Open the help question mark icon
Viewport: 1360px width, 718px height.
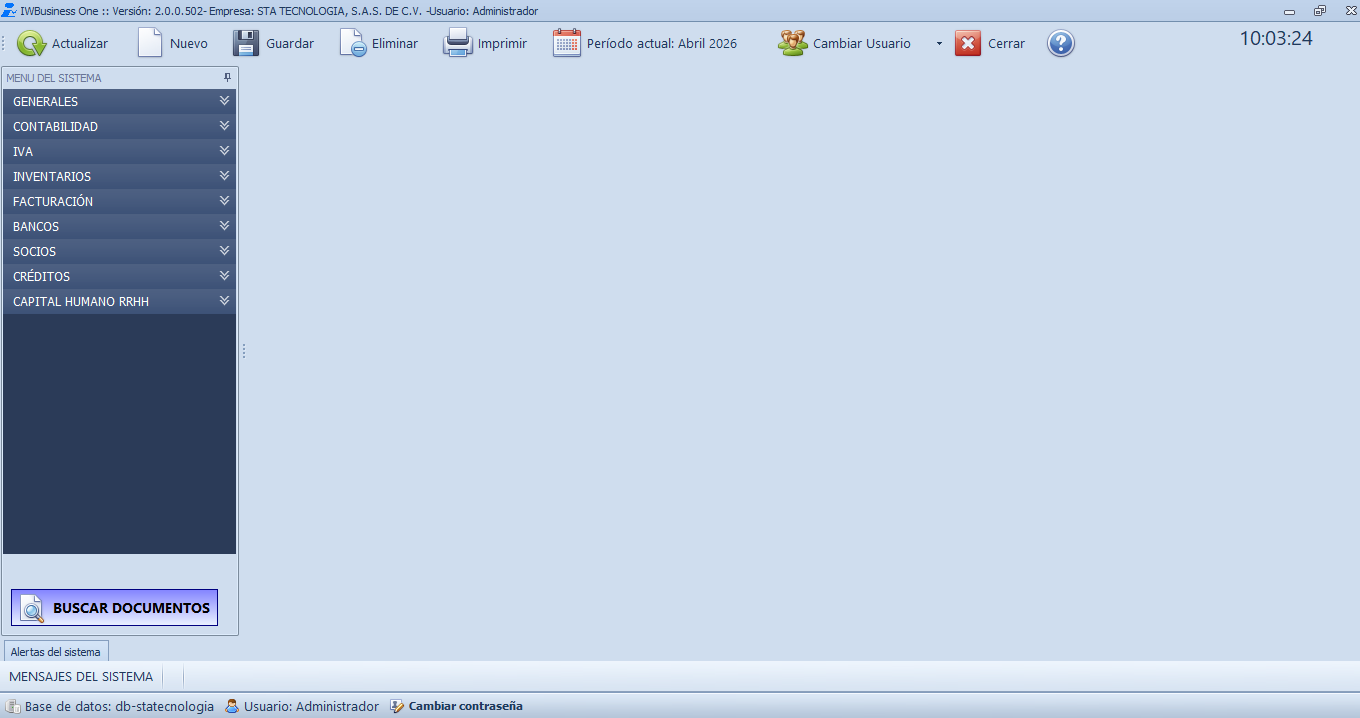1060,43
